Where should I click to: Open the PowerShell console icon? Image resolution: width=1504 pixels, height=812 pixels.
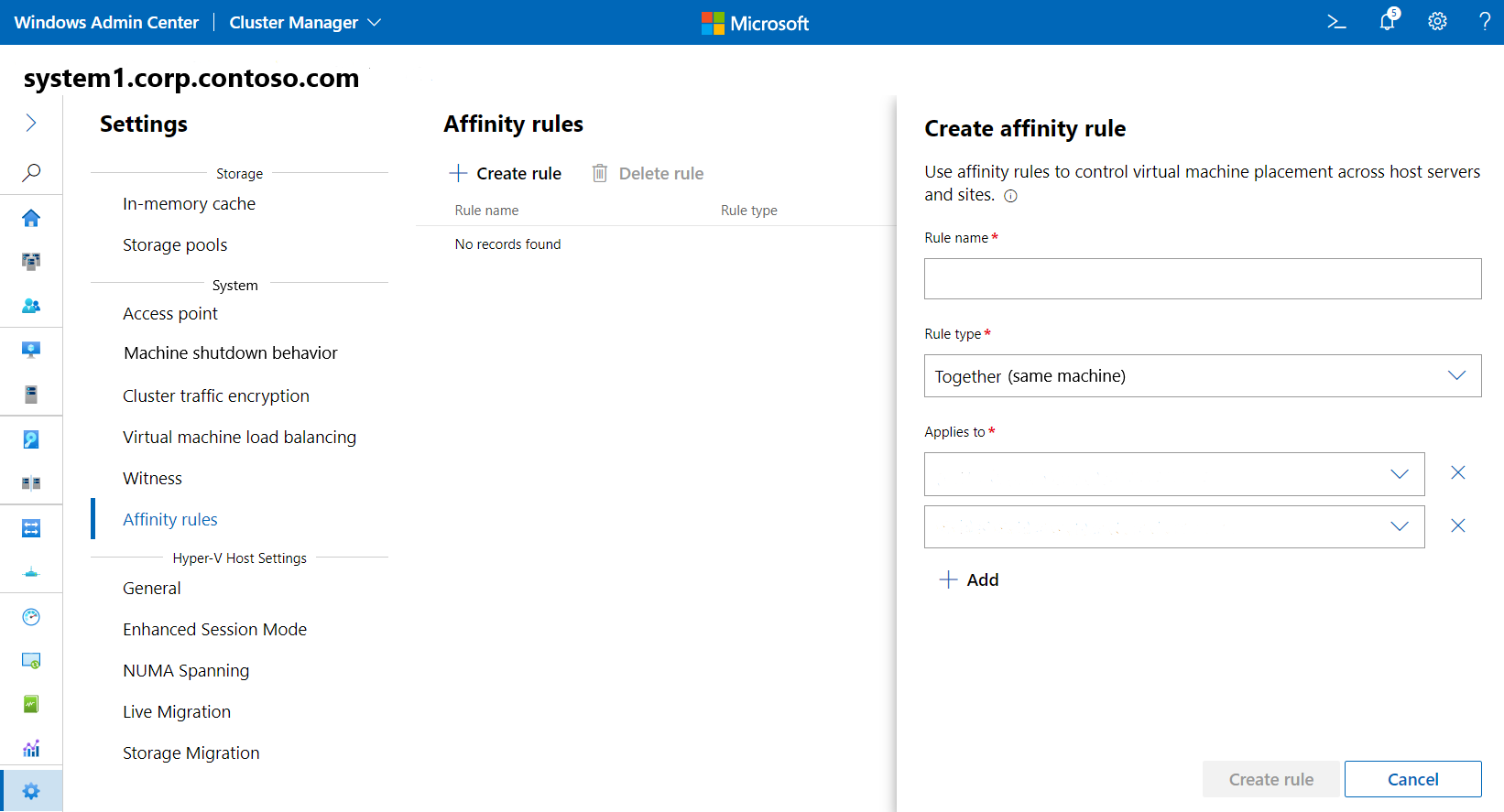click(x=1336, y=22)
